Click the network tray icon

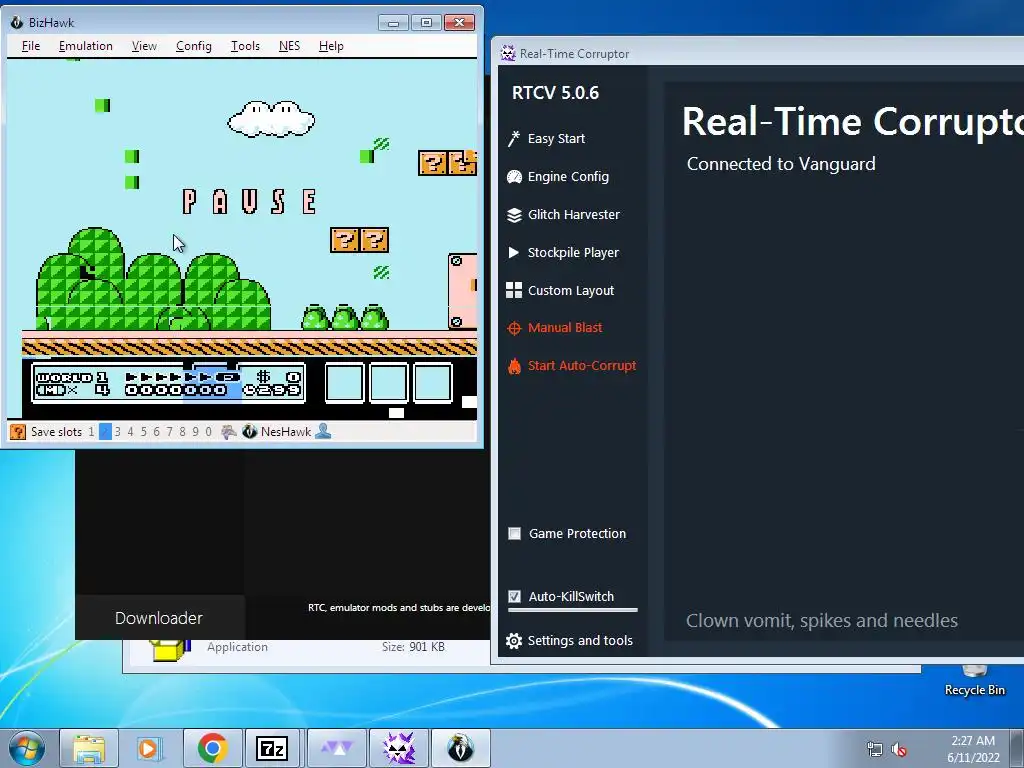coord(874,750)
